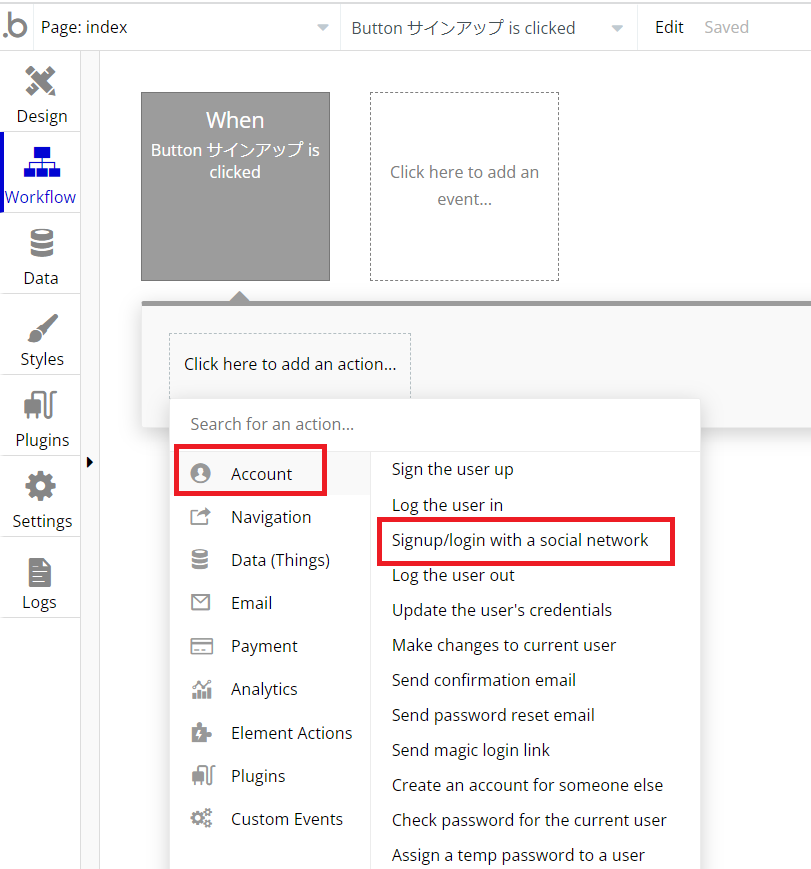
Task: Open the Styles brush icon
Action: click(x=42, y=328)
